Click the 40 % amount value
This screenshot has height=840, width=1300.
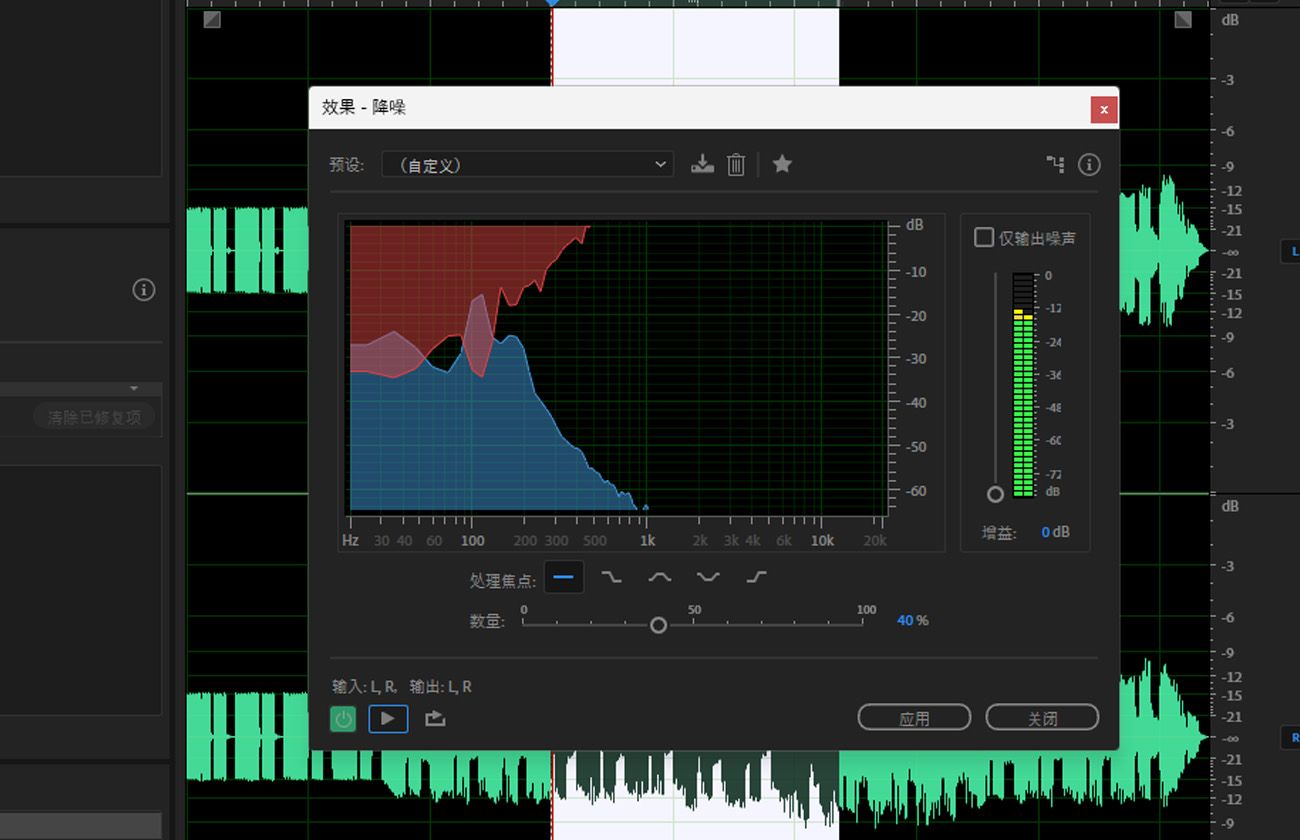(912, 620)
